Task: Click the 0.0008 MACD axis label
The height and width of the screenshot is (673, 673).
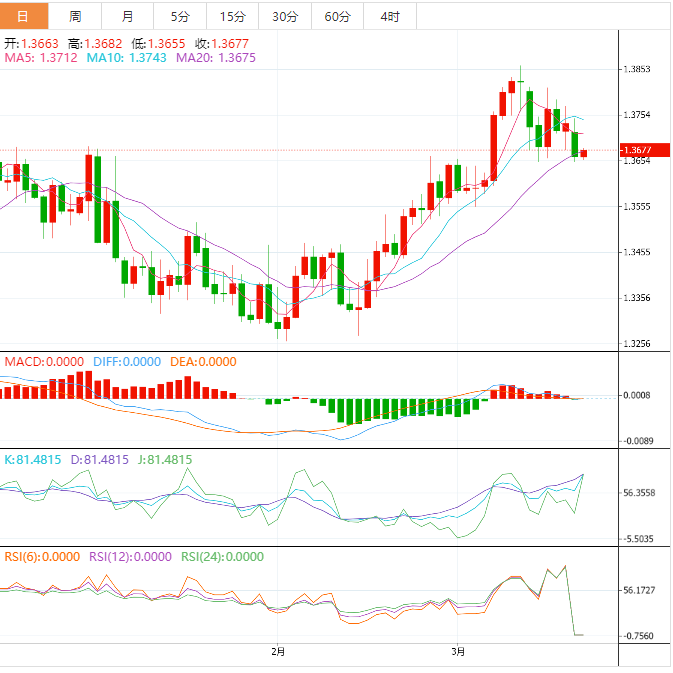Action: click(x=637, y=395)
